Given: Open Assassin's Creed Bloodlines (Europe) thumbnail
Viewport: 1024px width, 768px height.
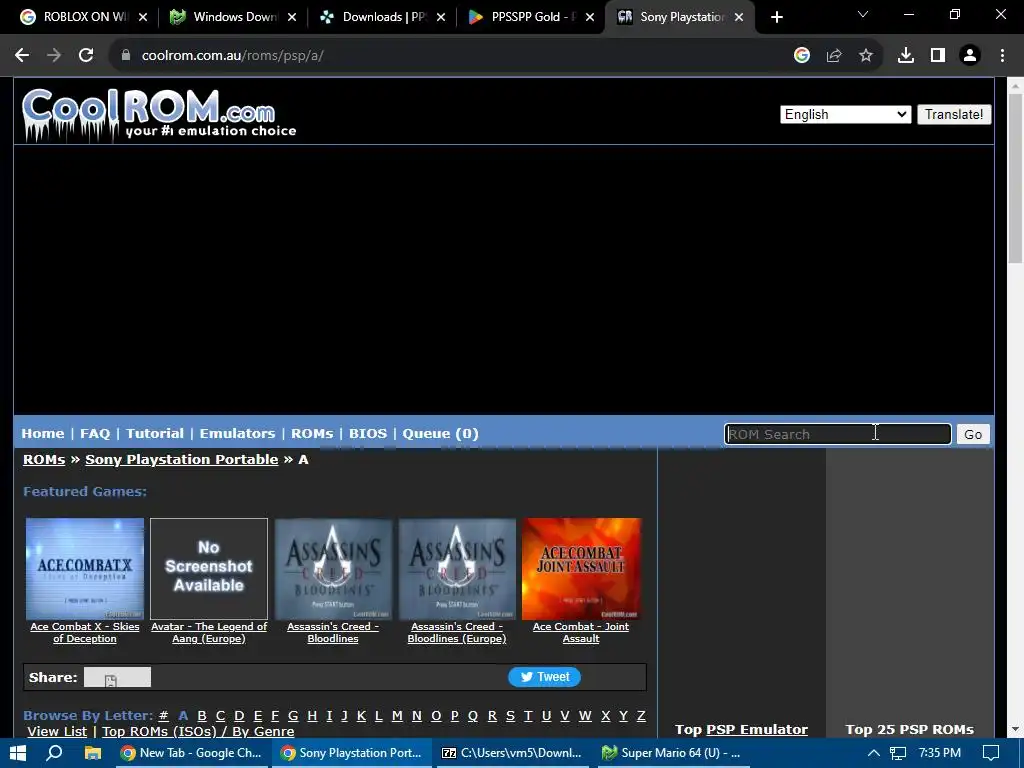Looking at the screenshot, I should click(457, 569).
